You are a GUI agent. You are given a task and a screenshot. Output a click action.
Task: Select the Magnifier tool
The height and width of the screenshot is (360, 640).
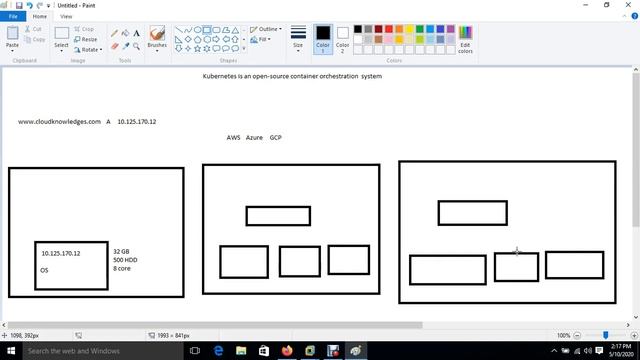[x=136, y=47]
